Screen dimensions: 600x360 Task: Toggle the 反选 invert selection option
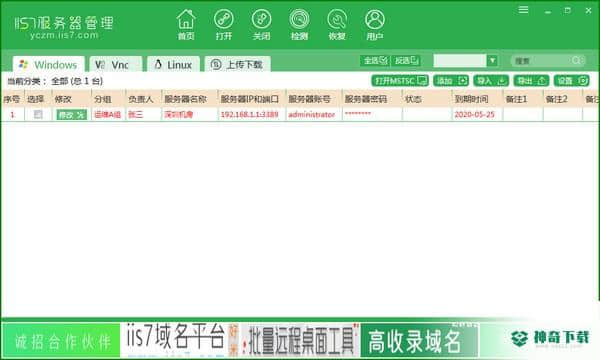click(x=406, y=60)
